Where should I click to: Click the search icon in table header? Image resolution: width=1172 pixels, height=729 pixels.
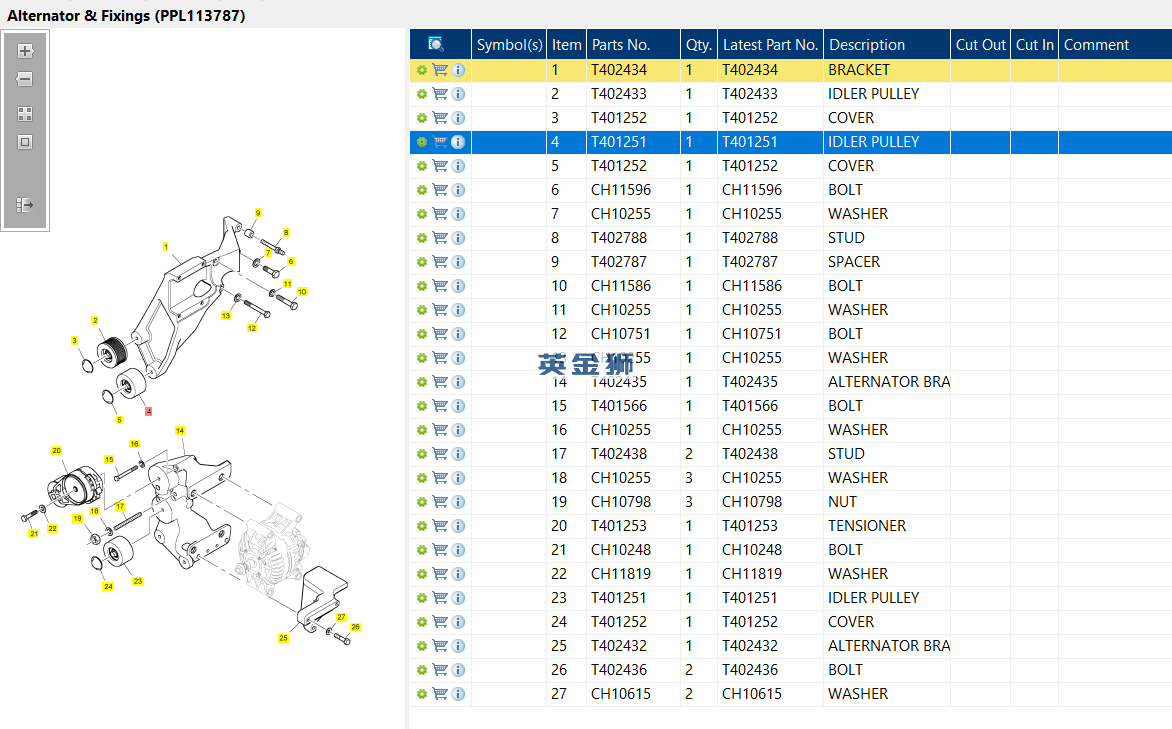(x=436, y=44)
